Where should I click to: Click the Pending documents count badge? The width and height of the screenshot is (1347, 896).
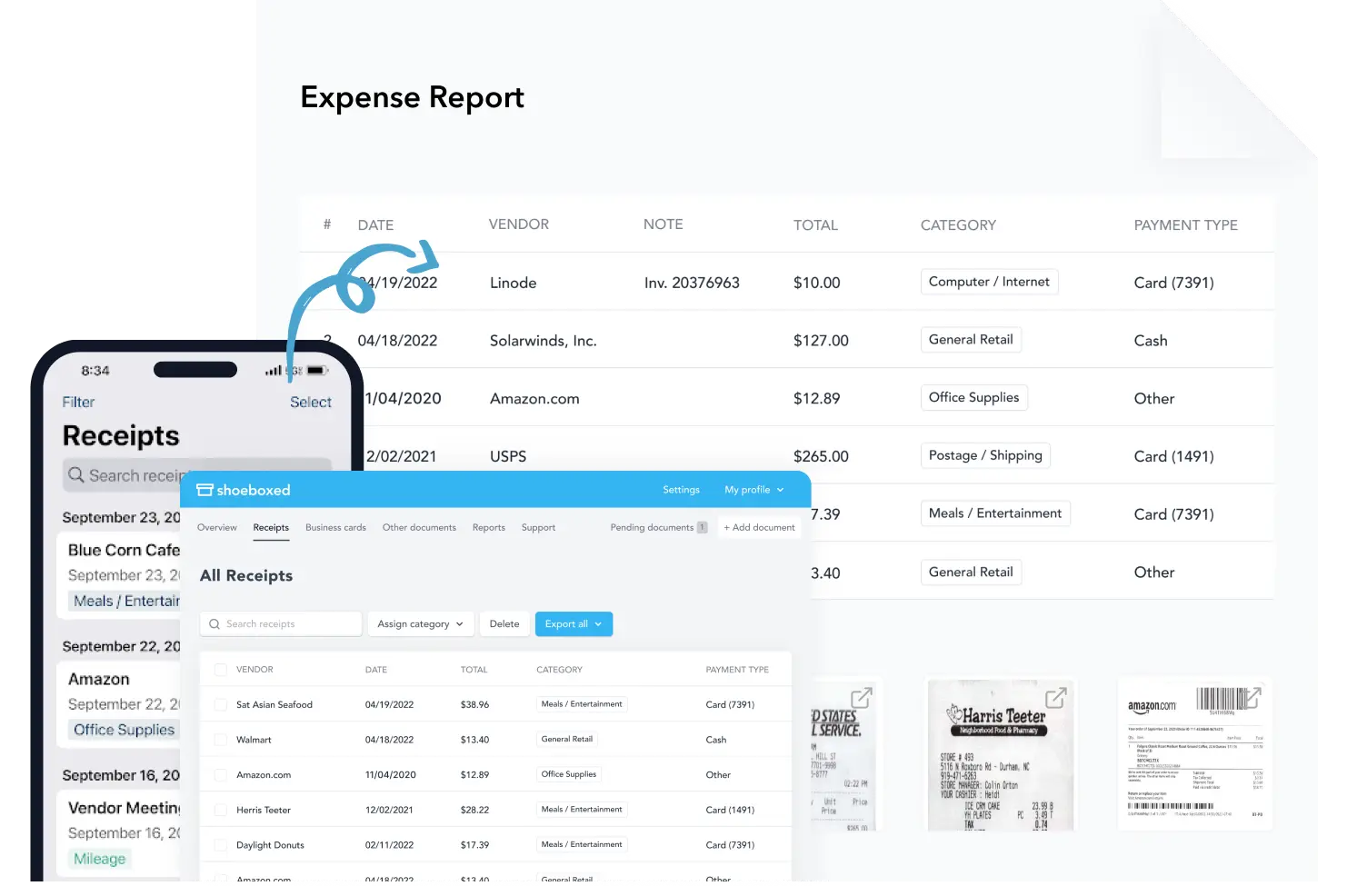click(702, 528)
